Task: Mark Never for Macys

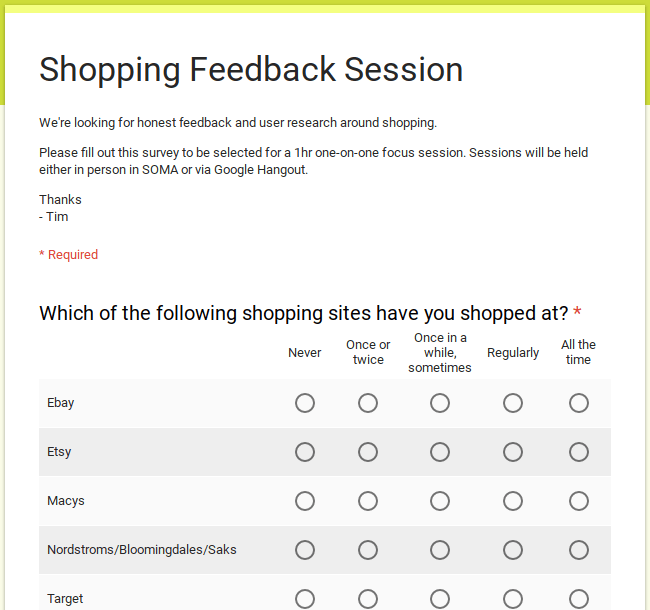Action: tap(305, 501)
